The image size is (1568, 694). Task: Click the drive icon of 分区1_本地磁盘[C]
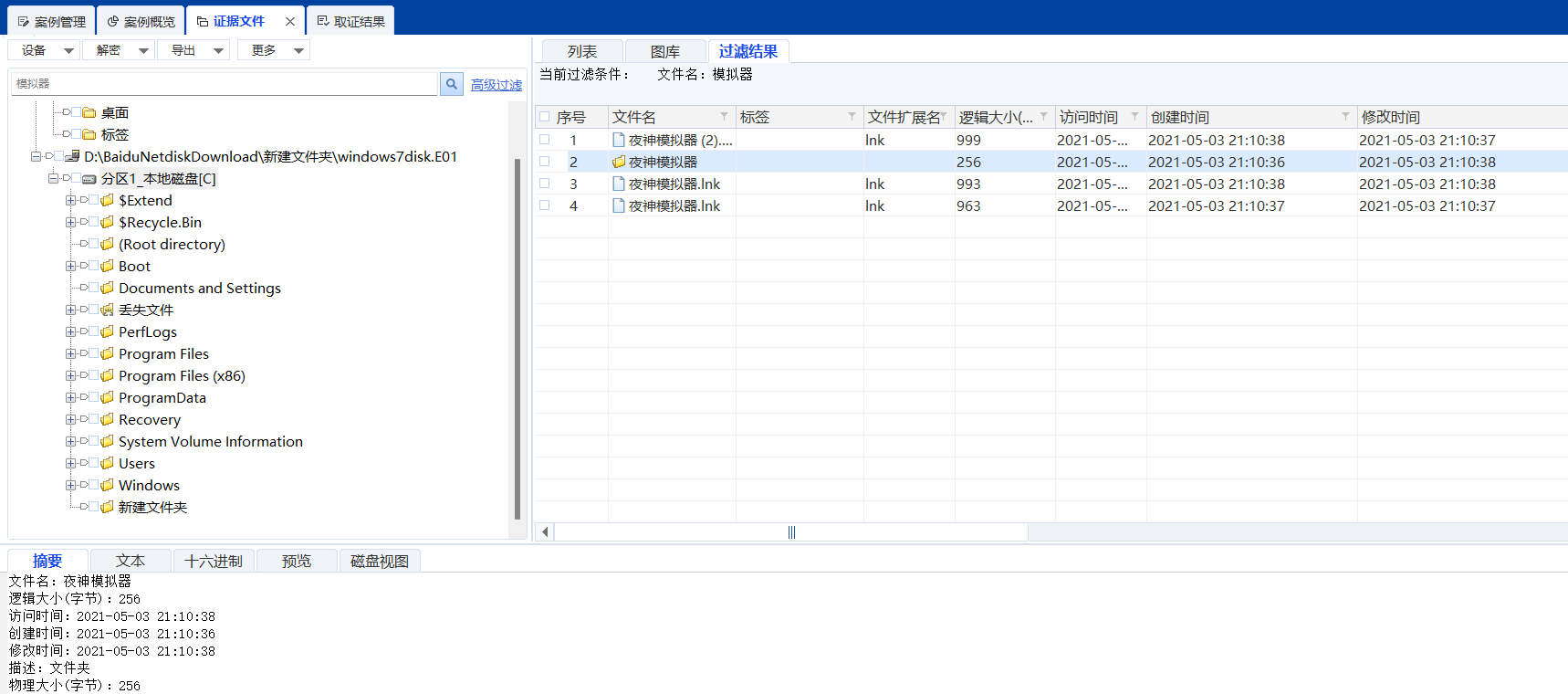tap(89, 179)
